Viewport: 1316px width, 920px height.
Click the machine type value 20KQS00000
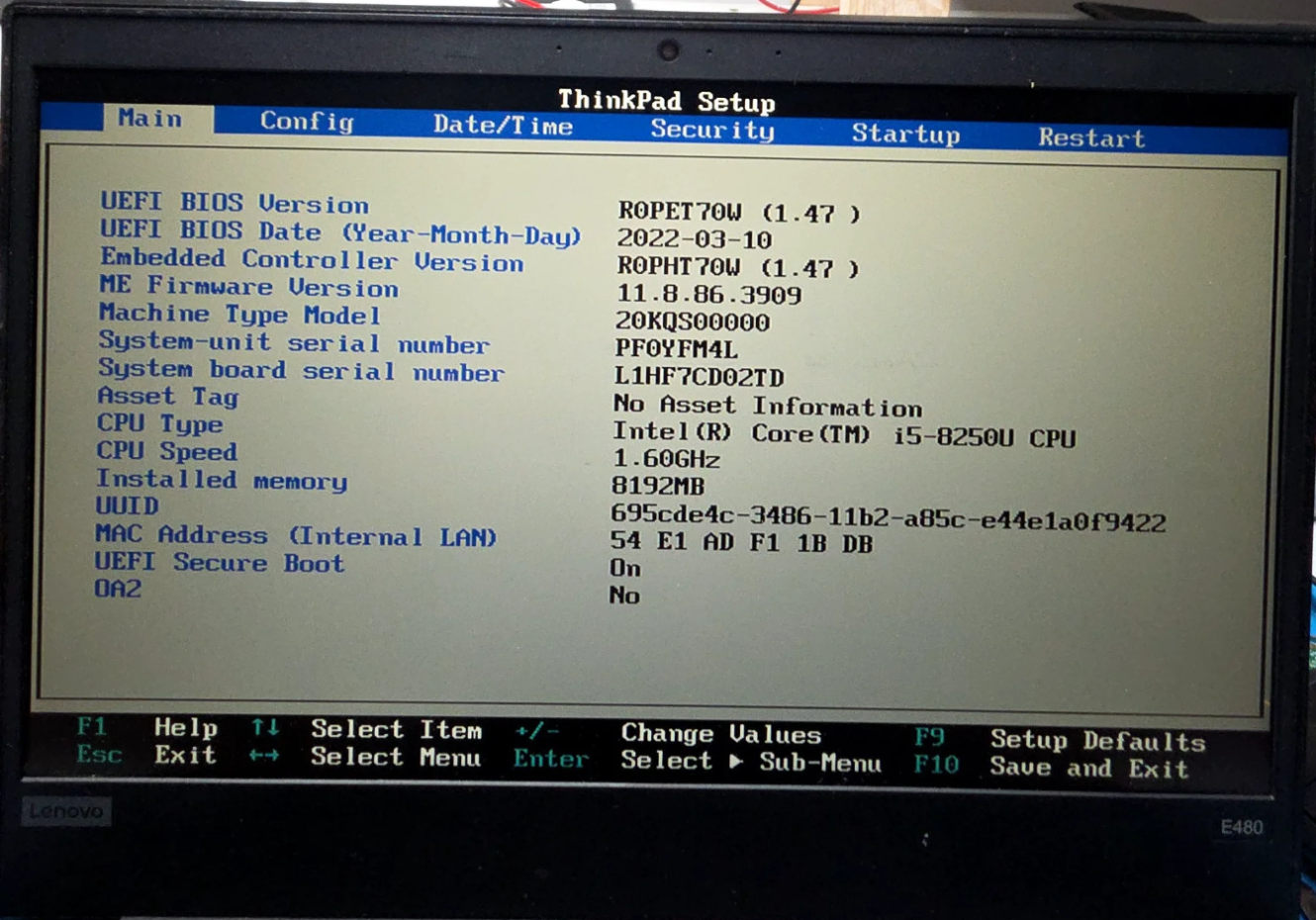(693, 322)
